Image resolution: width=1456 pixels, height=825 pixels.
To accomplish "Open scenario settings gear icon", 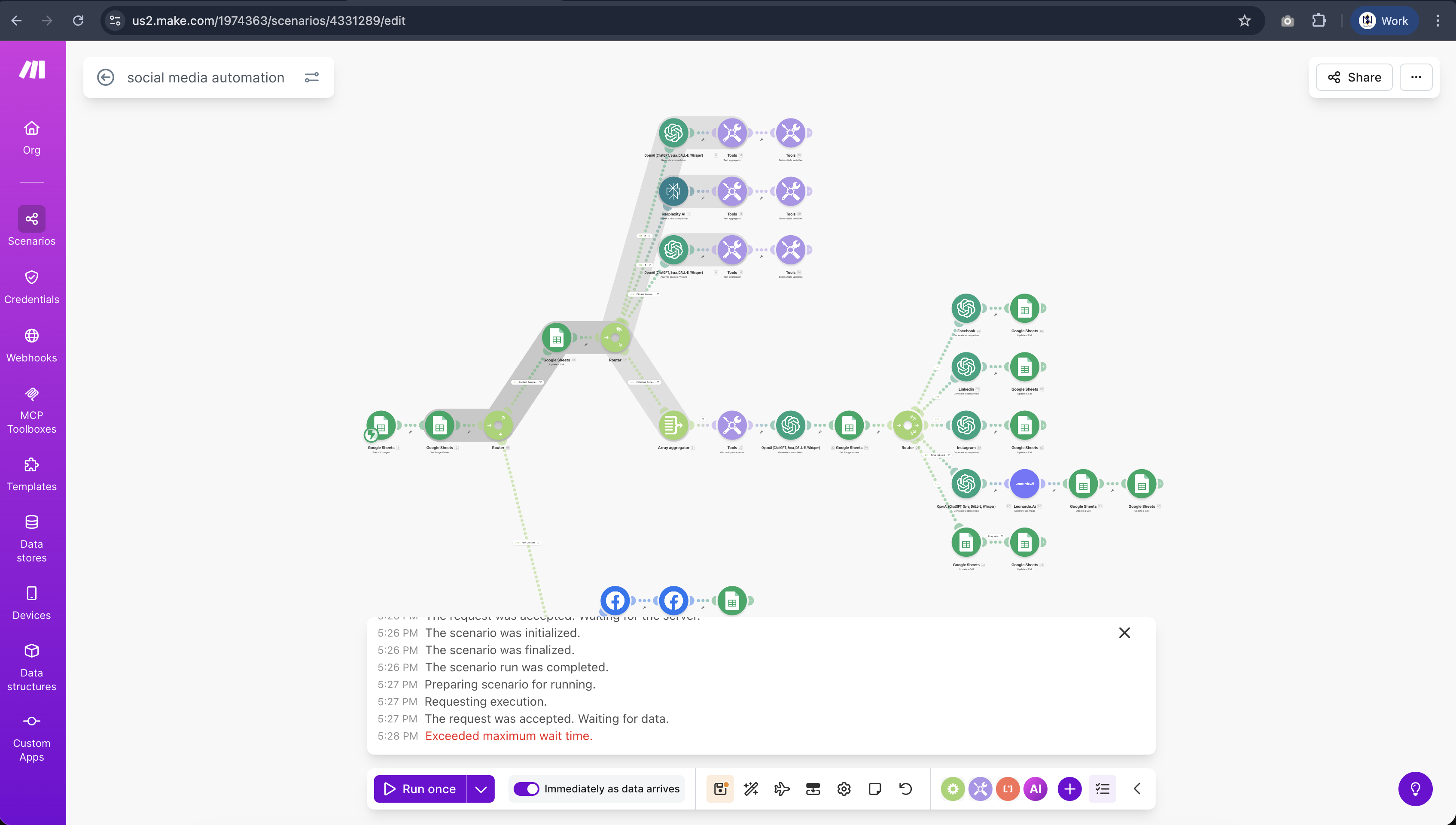I will point(844,789).
